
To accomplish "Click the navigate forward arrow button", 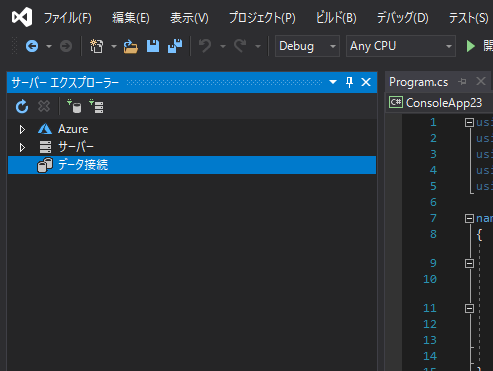I will coord(66,46).
